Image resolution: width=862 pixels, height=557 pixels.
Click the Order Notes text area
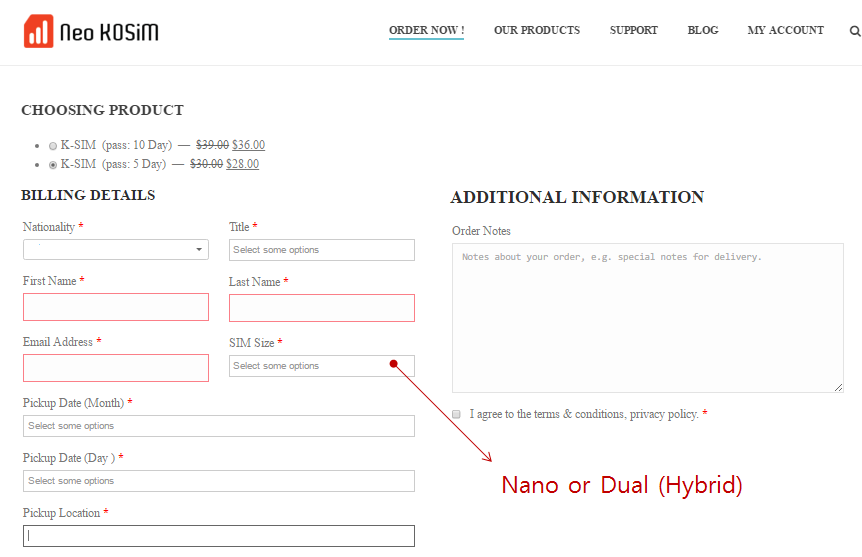[x=648, y=318]
